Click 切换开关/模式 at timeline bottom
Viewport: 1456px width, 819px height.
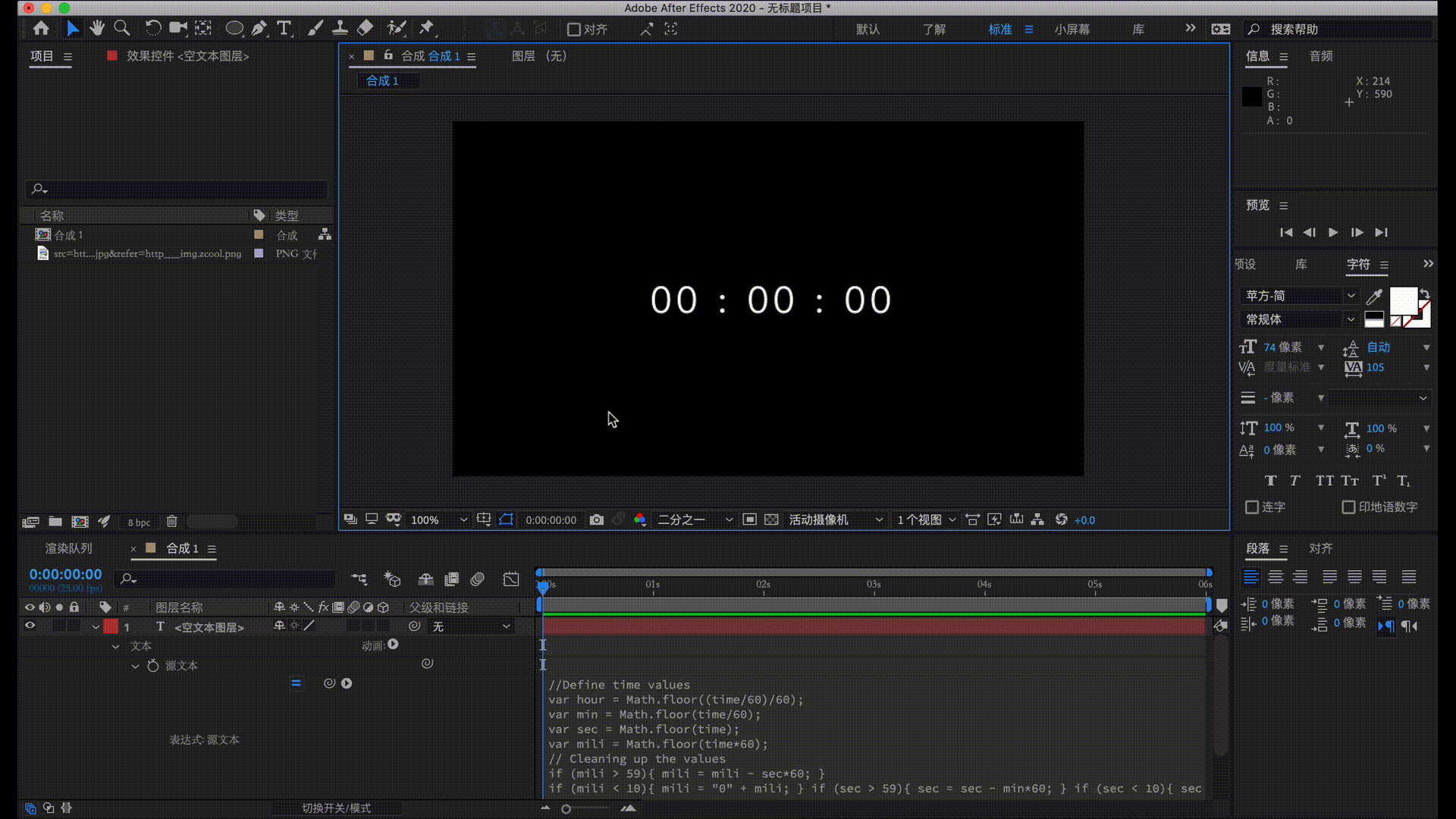[x=337, y=808]
